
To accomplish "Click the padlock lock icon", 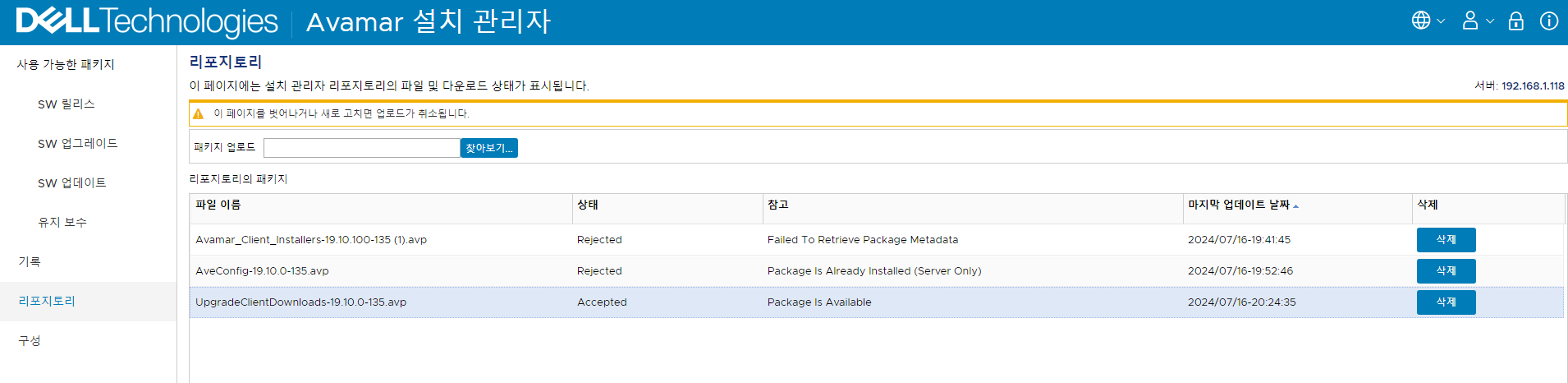I will [1516, 21].
